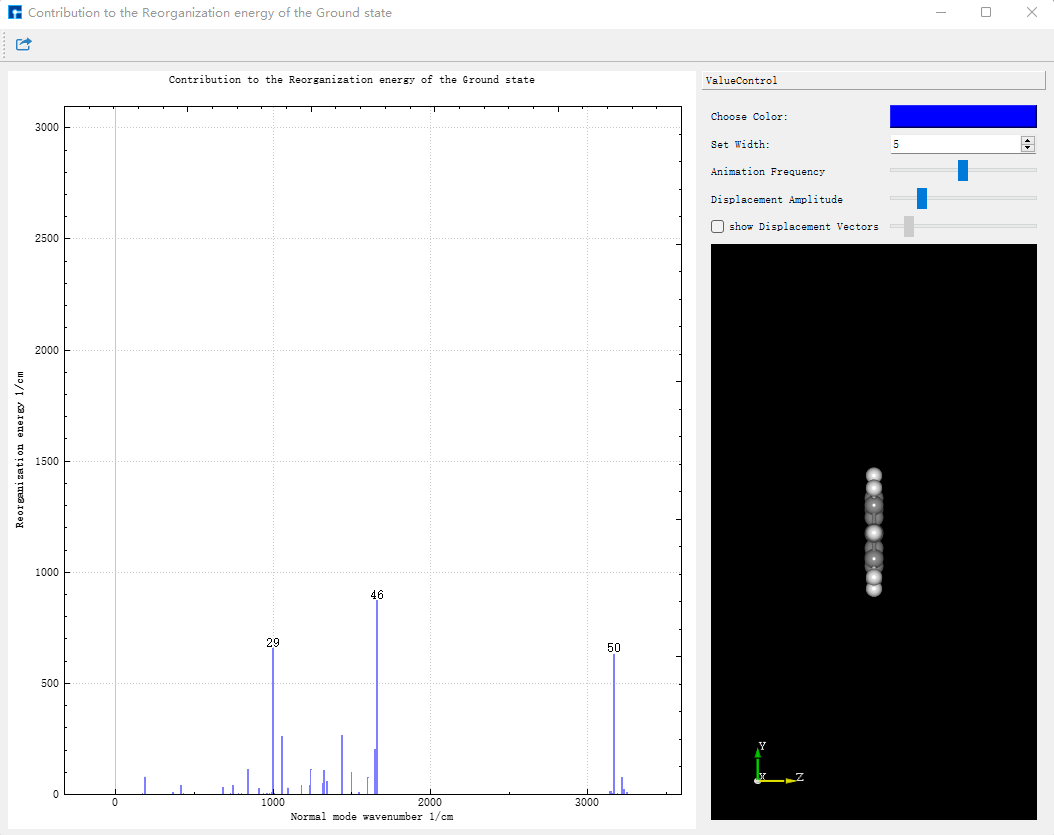Click the export/share toolbar icon
The image size is (1054, 835).
24,44
